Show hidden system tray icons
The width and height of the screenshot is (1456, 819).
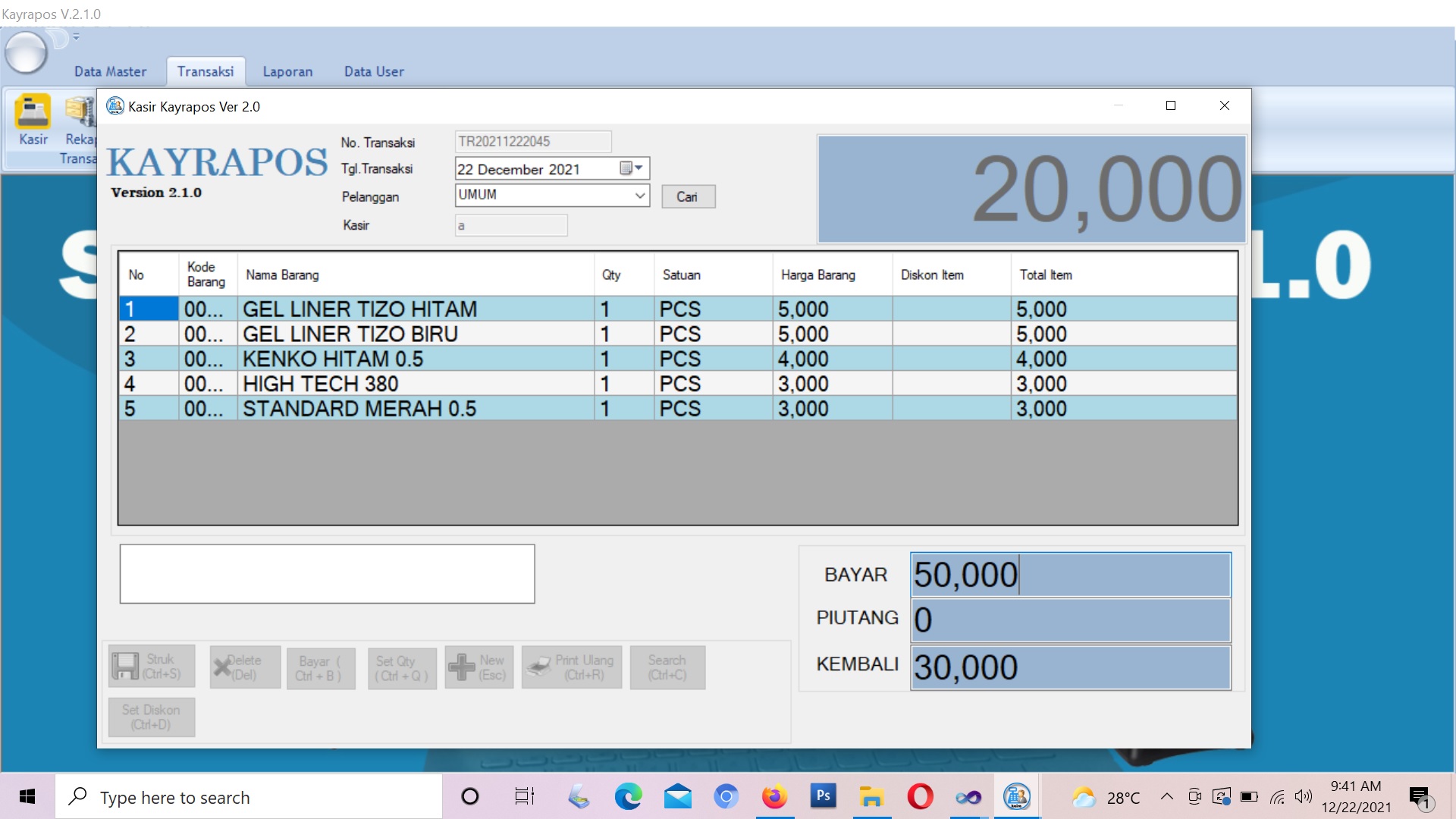(x=1167, y=796)
